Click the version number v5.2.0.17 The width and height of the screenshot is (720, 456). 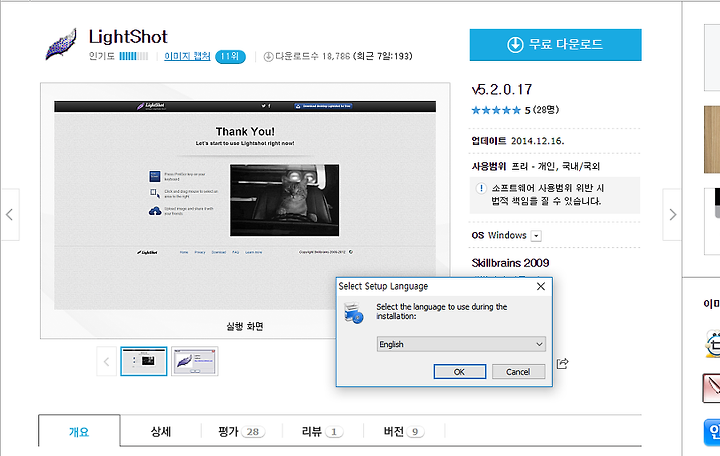pos(502,90)
